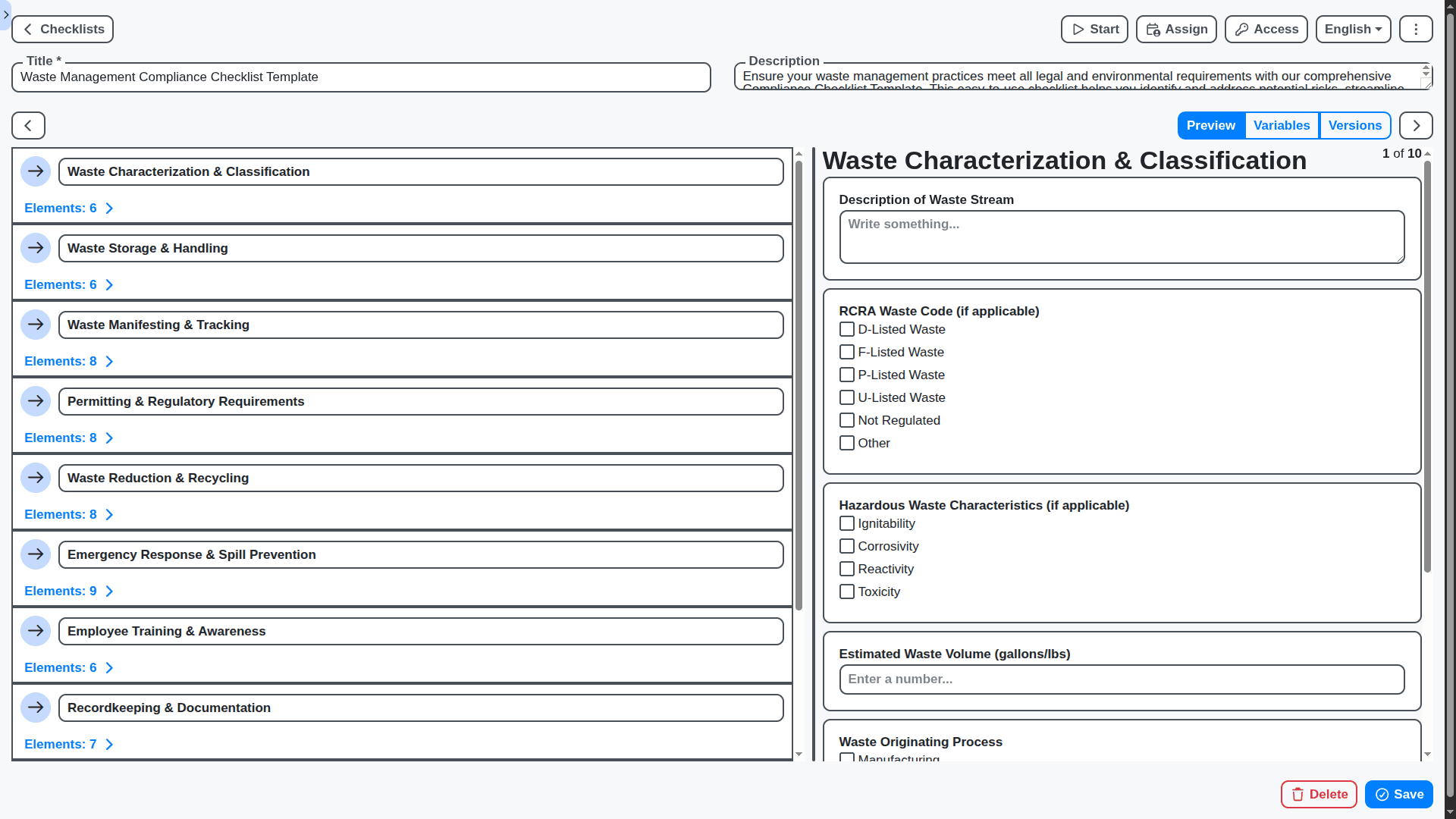Enable the Not Regulated checkbox
The width and height of the screenshot is (1456, 819).
[847, 420]
